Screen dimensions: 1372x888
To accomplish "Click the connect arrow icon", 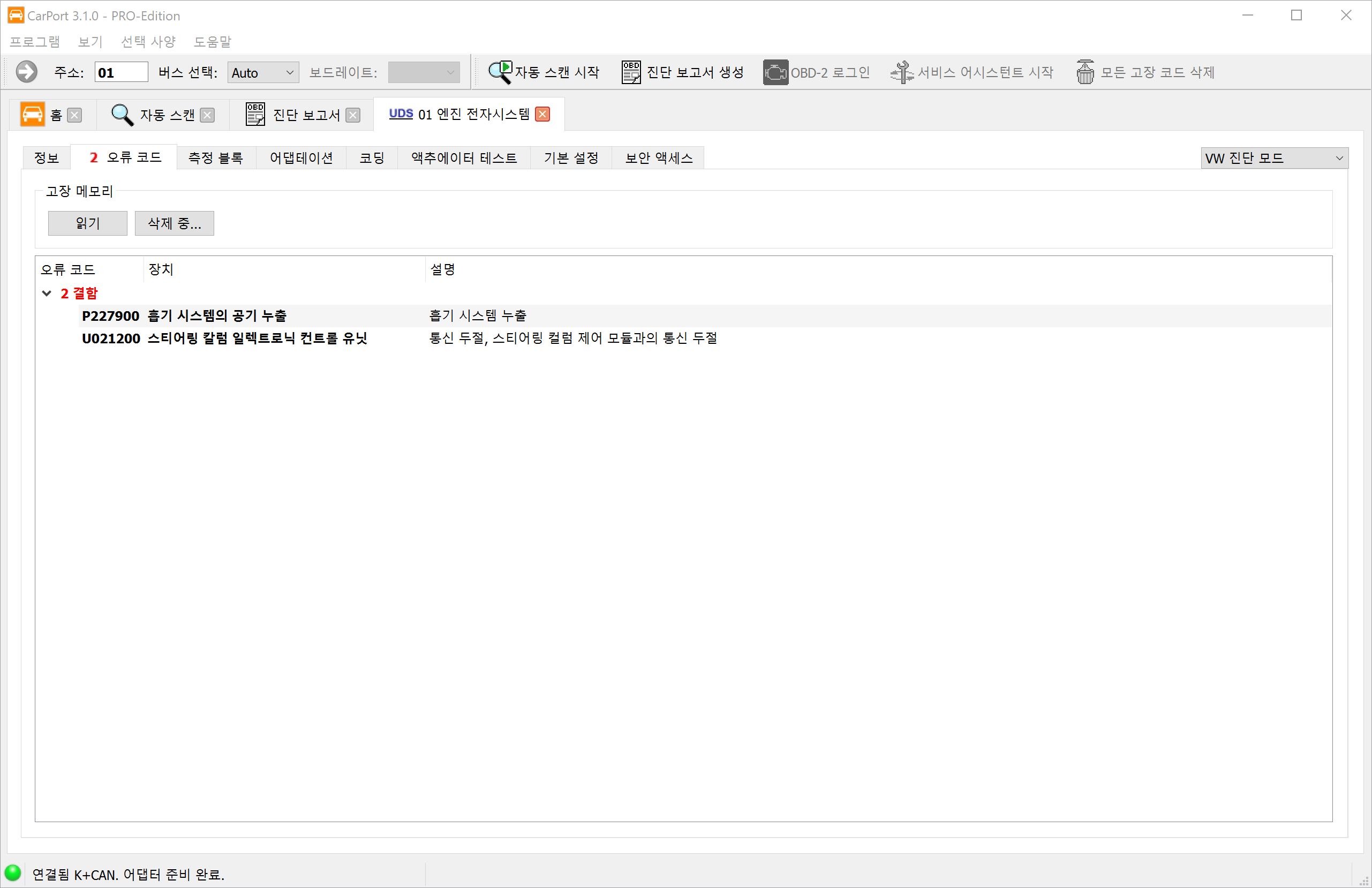I will [25, 72].
